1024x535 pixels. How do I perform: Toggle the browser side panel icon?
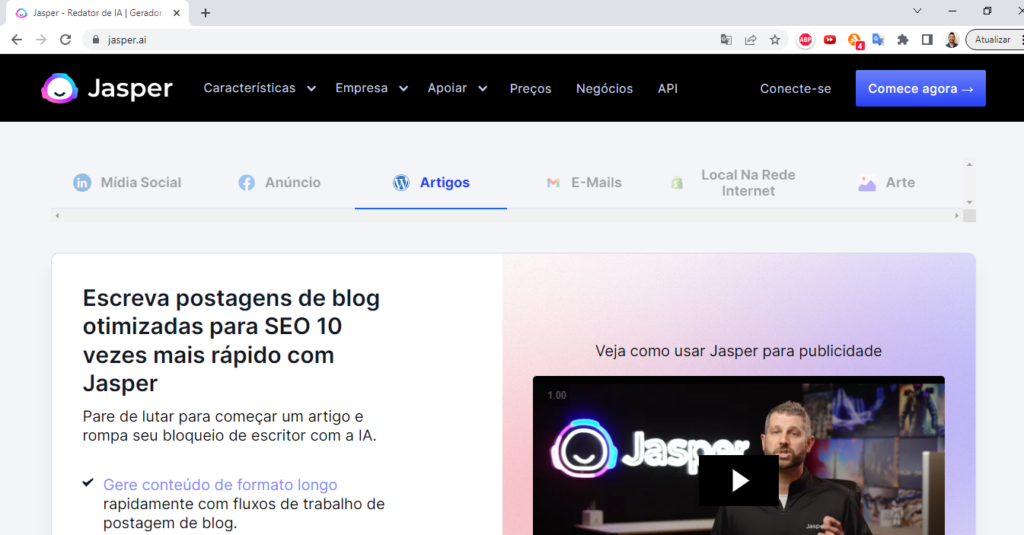coord(927,40)
